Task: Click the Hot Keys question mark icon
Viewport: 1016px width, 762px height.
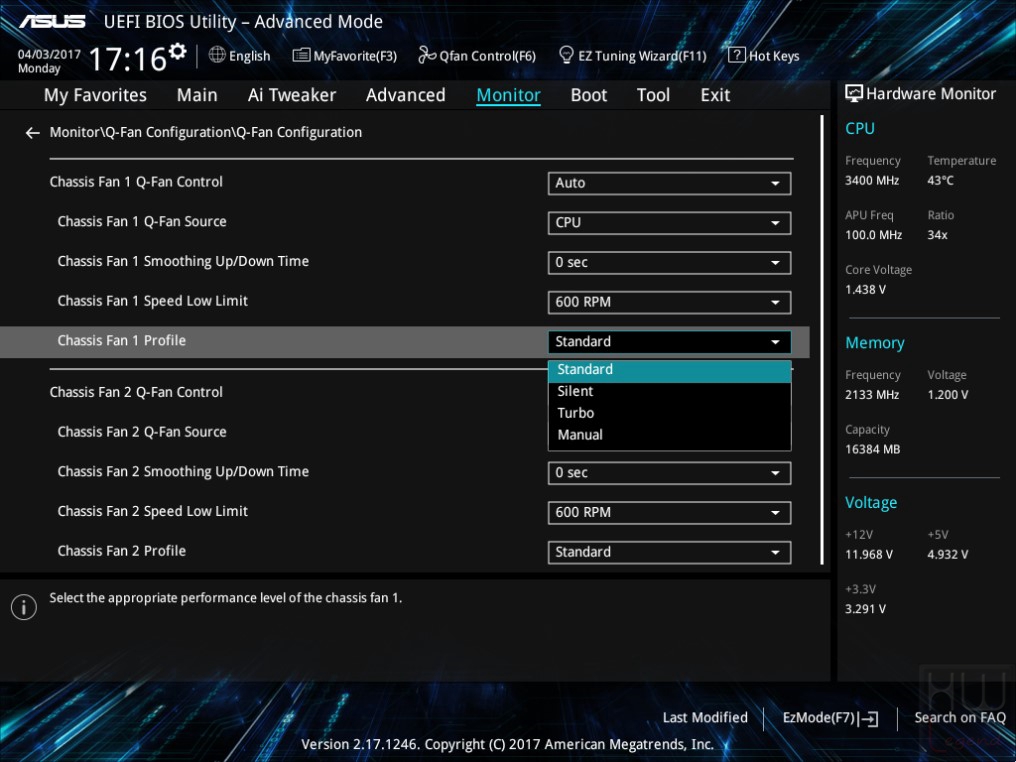Action: coord(737,55)
